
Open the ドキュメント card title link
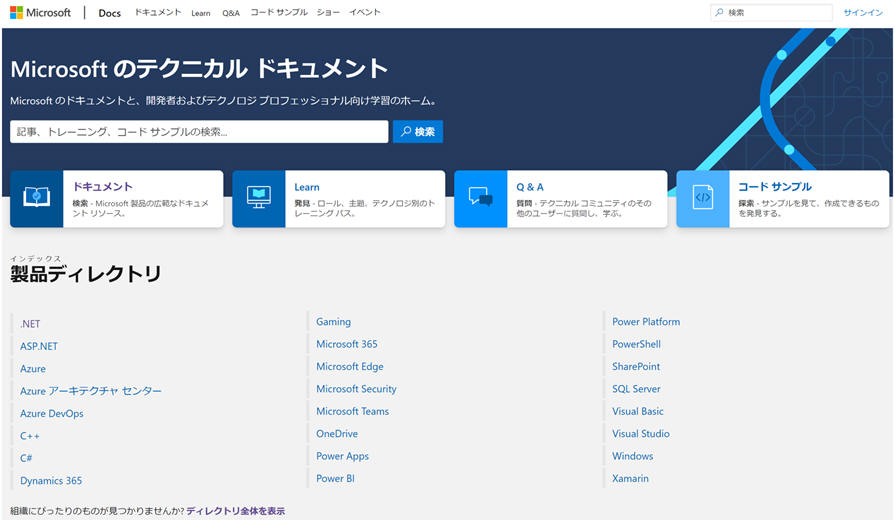pyautogui.click(x=103, y=187)
